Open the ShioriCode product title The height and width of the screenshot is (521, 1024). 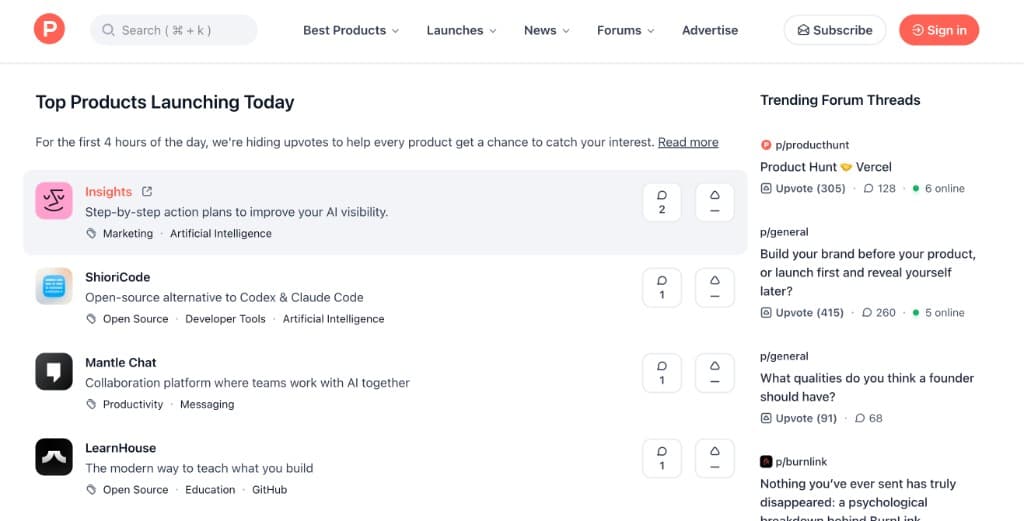118,277
